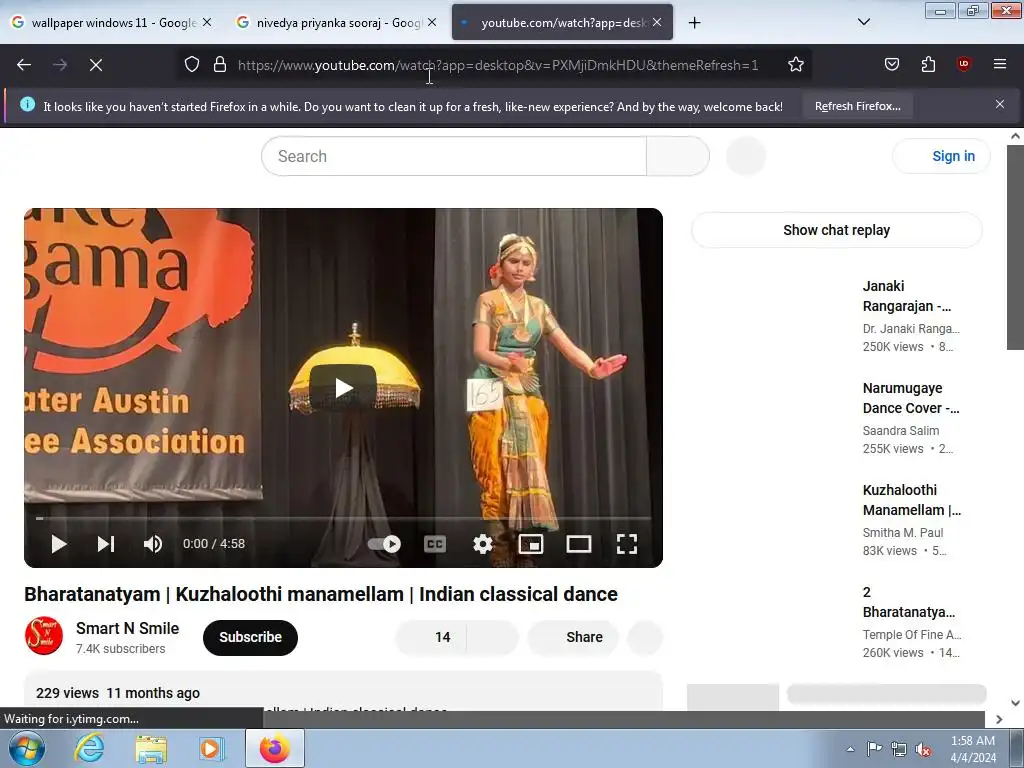Screen dimensions: 1024x768
Task: Close the wallpaper windows 11 tab
Action: click(x=206, y=22)
